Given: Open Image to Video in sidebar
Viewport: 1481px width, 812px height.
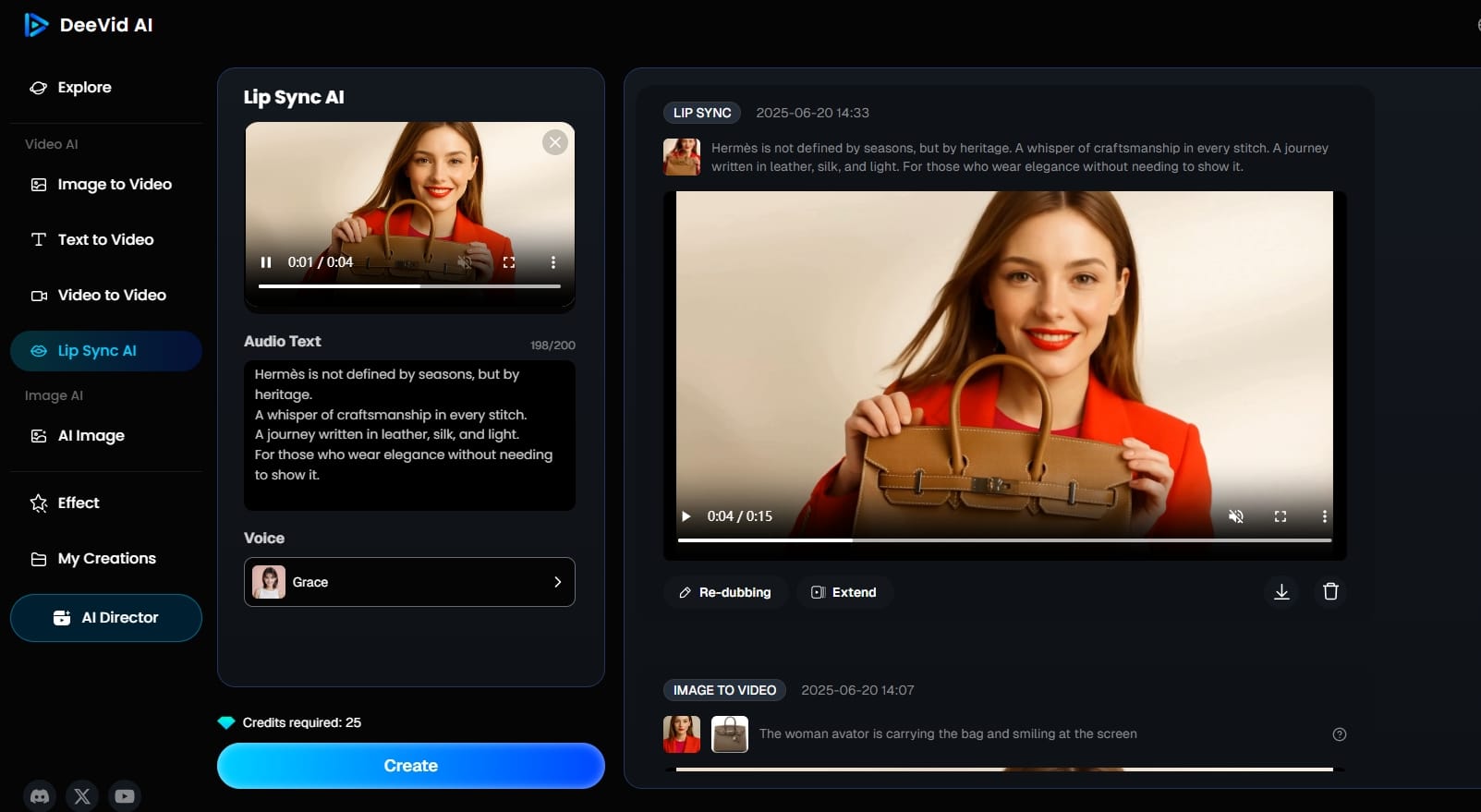Looking at the screenshot, I should point(106,185).
